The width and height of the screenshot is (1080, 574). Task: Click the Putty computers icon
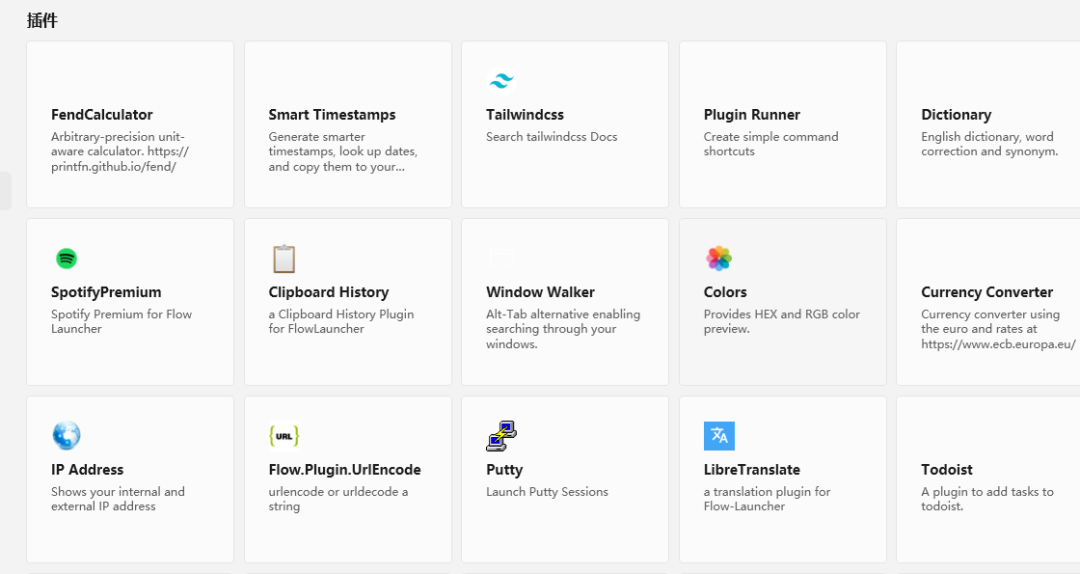(x=501, y=436)
